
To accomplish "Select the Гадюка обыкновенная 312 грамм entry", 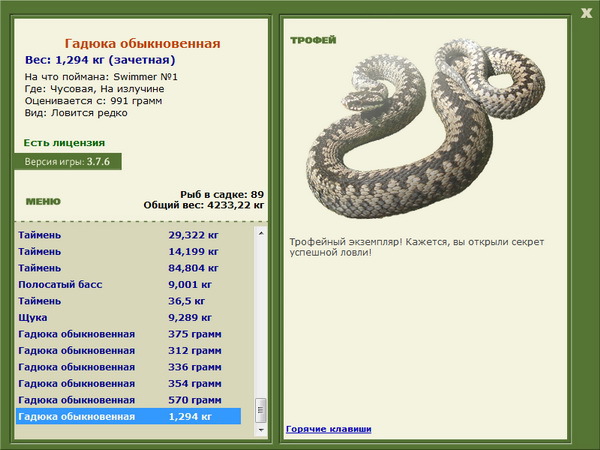I will pos(129,350).
